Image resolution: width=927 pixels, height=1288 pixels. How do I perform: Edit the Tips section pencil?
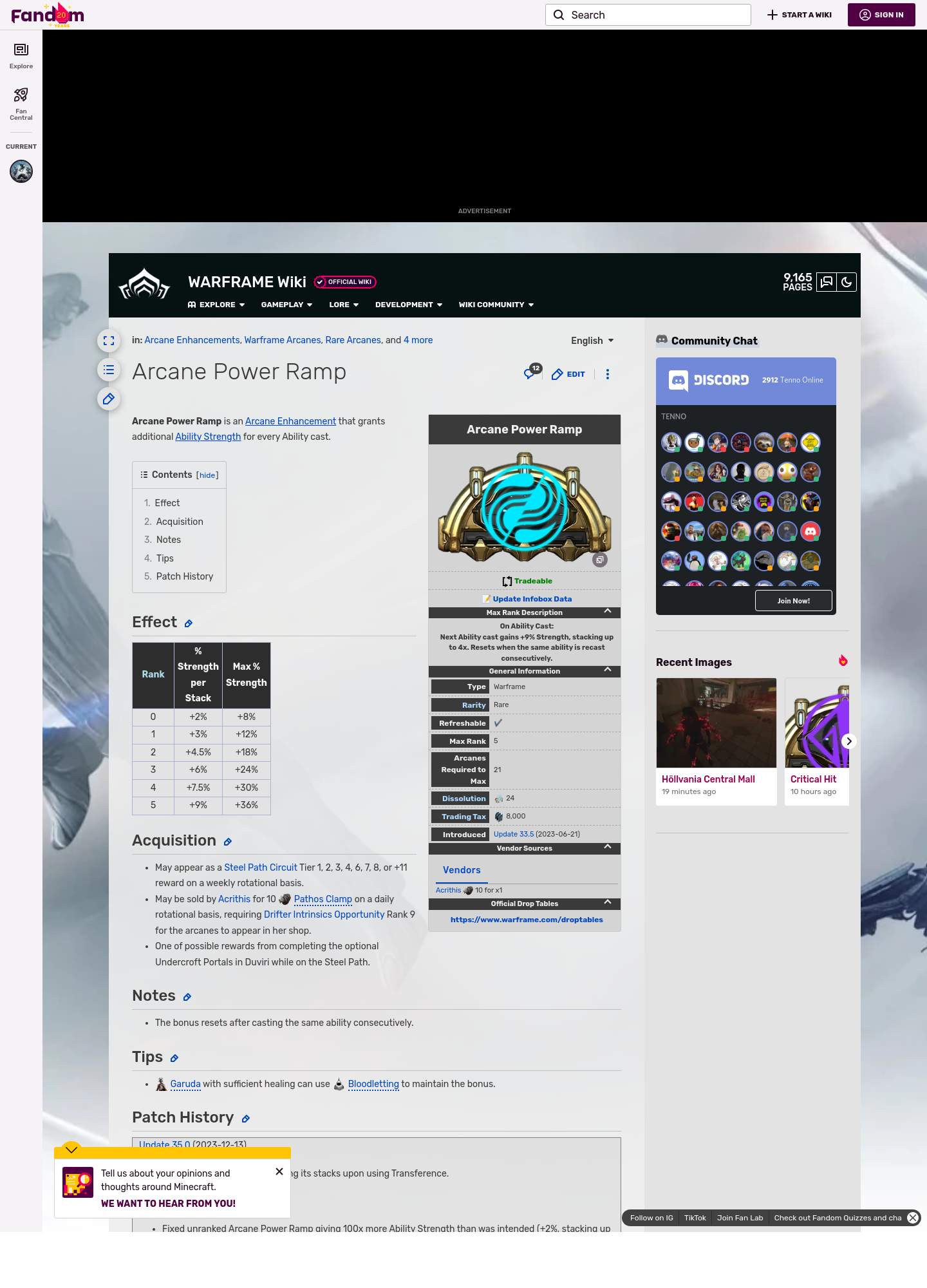tap(174, 1058)
